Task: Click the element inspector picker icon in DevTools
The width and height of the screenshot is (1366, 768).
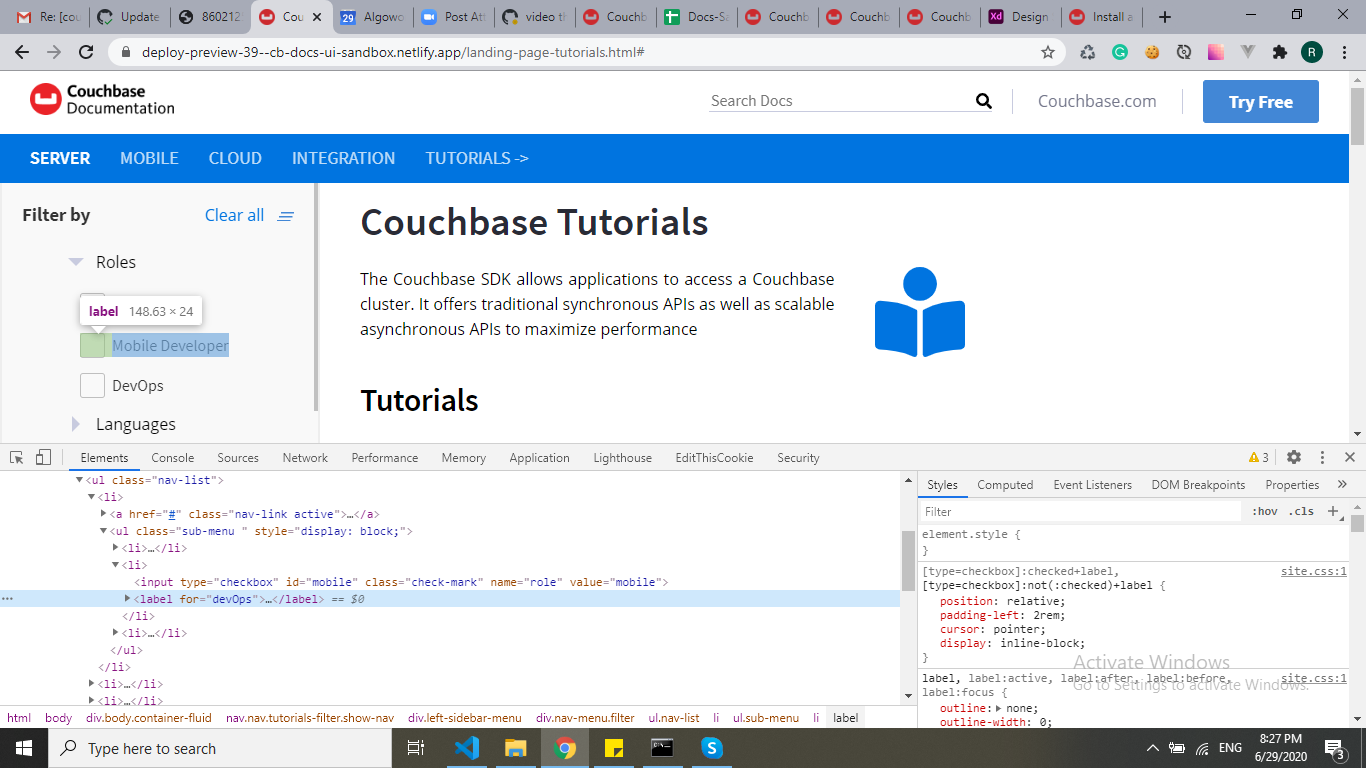Action: pyautogui.click(x=17, y=457)
